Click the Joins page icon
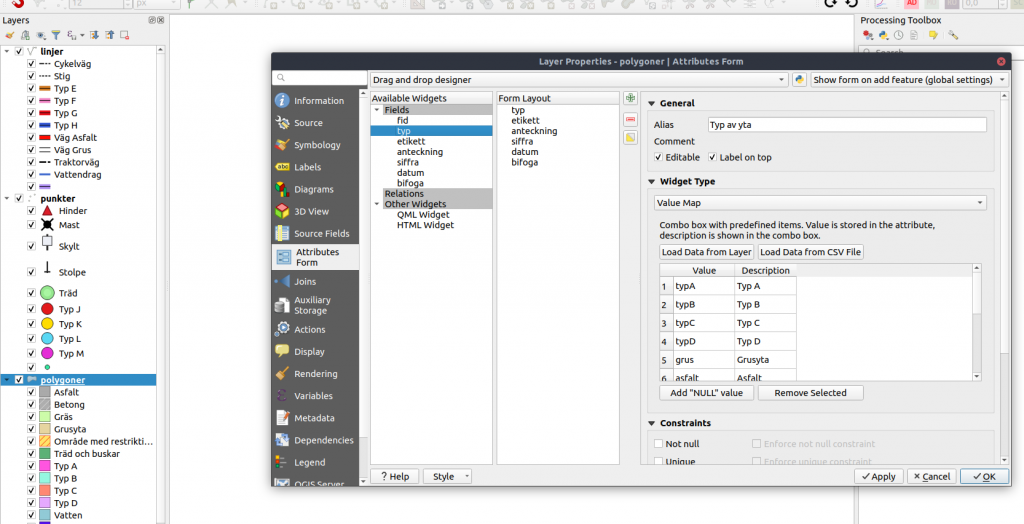1024x524 pixels. 282,282
